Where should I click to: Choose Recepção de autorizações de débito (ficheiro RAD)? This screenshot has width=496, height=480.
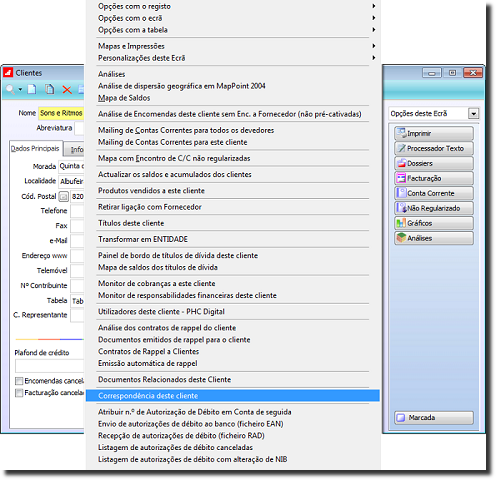[233, 436]
